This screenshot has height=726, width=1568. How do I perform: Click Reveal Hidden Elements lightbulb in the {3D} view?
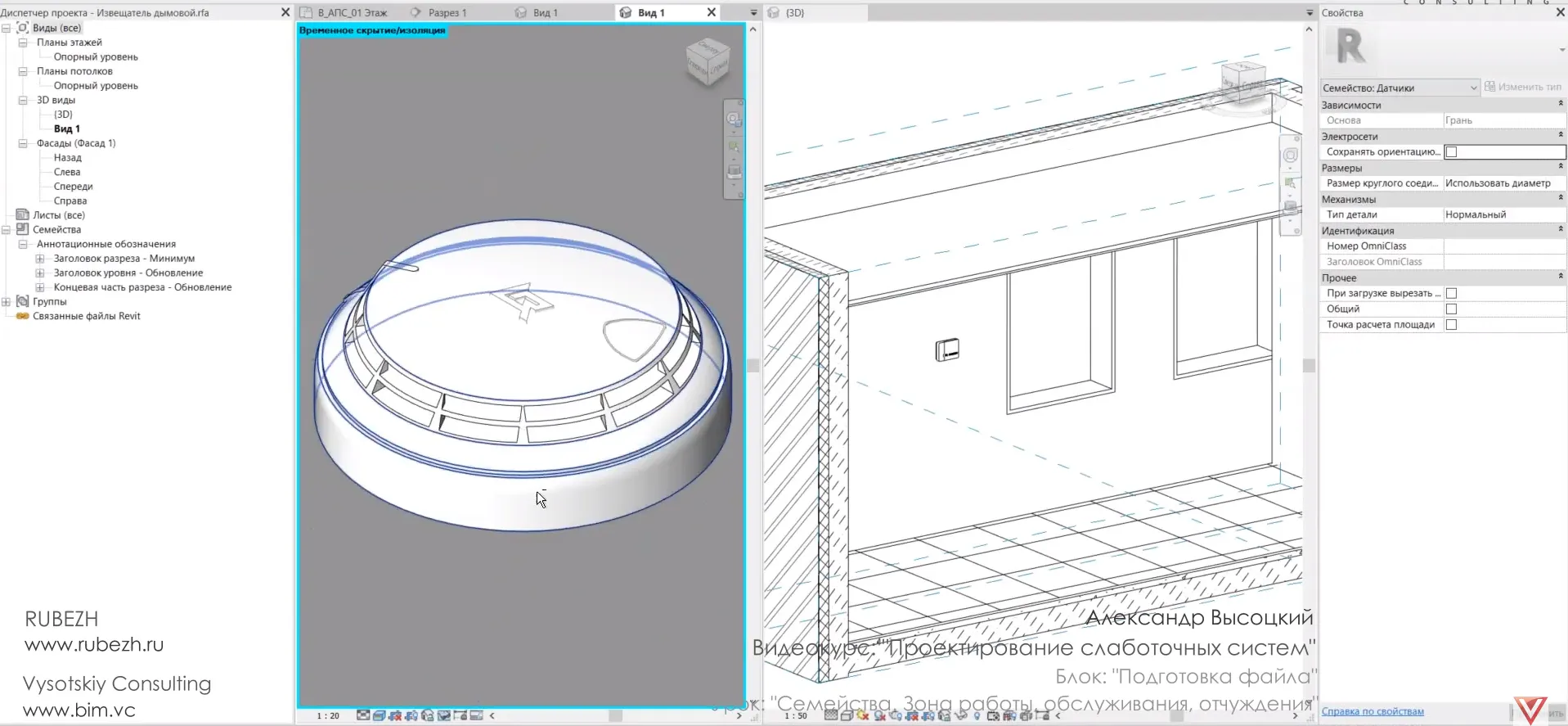977,715
